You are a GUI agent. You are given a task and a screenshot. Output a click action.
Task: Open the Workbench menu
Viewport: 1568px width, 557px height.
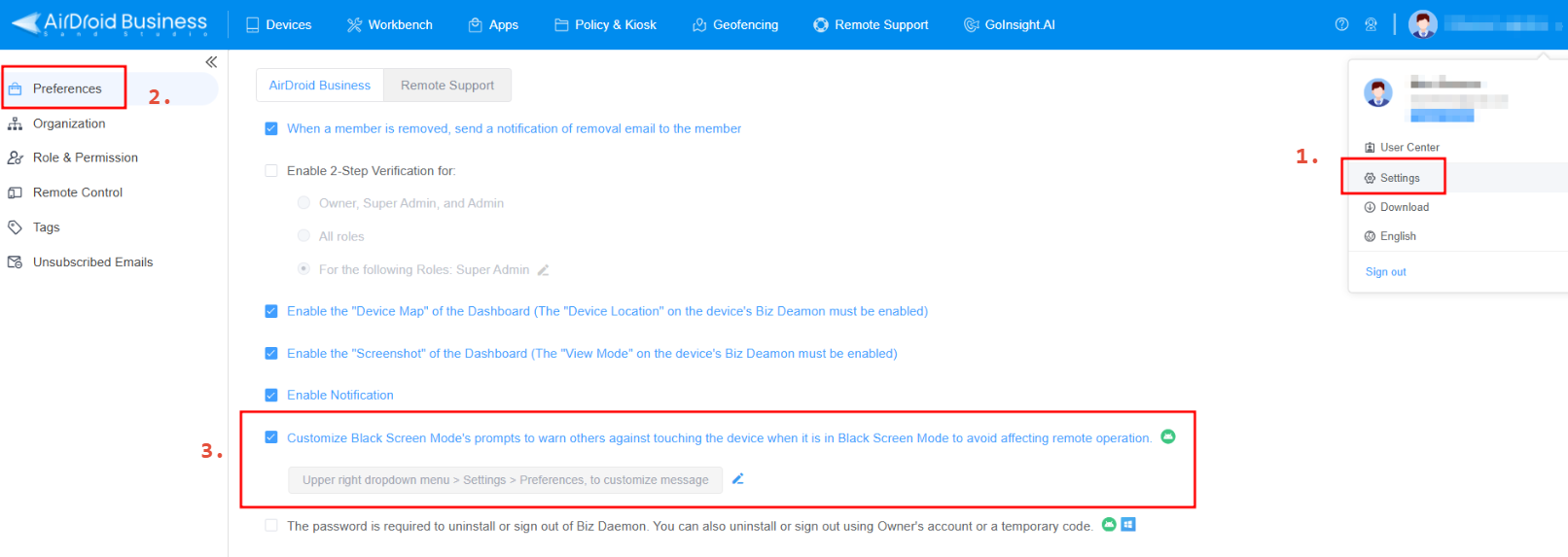[389, 24]
